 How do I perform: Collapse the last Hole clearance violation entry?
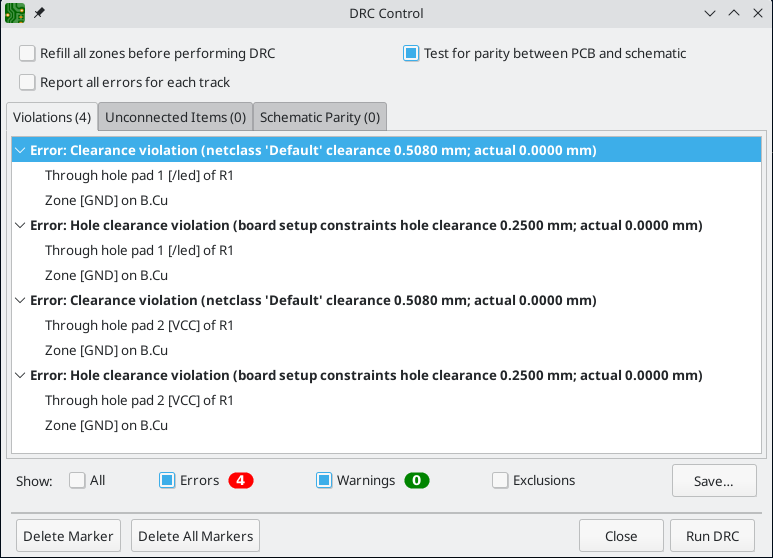point(20,376)
